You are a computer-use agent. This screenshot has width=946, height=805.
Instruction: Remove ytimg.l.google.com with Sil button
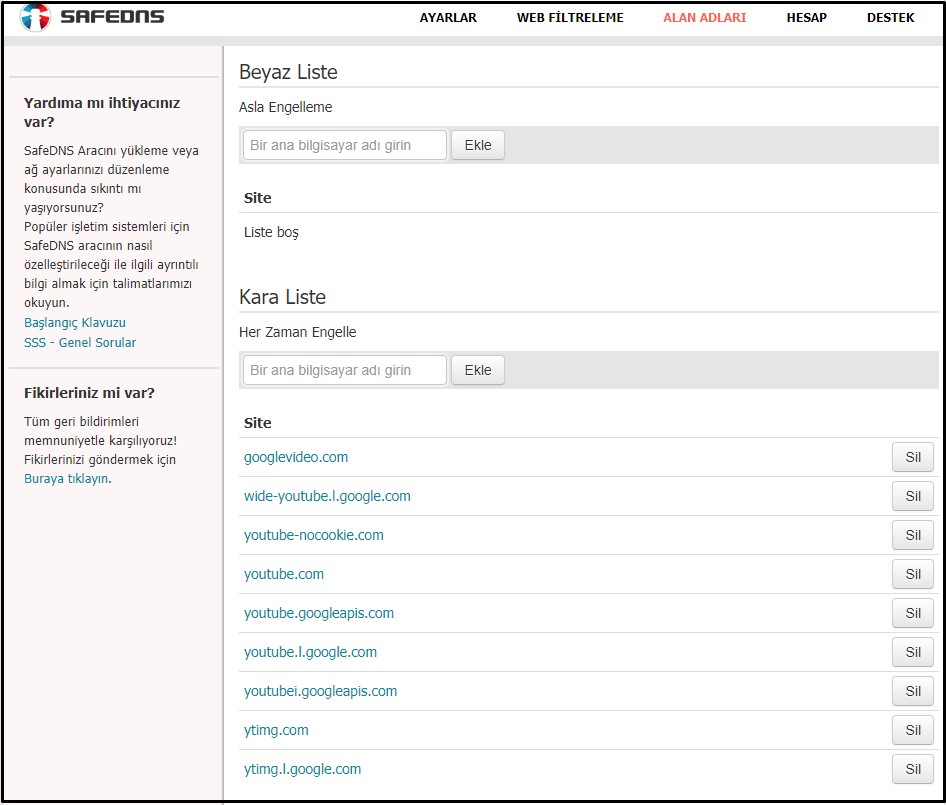click(912, 769)
